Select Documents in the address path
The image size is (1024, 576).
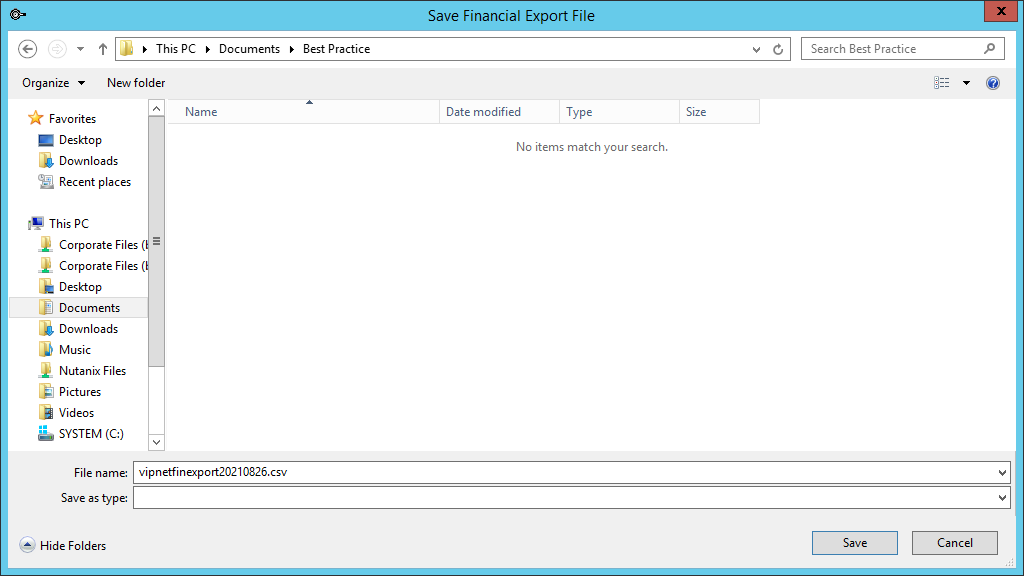pyautogui.click(x=249, y=49)
